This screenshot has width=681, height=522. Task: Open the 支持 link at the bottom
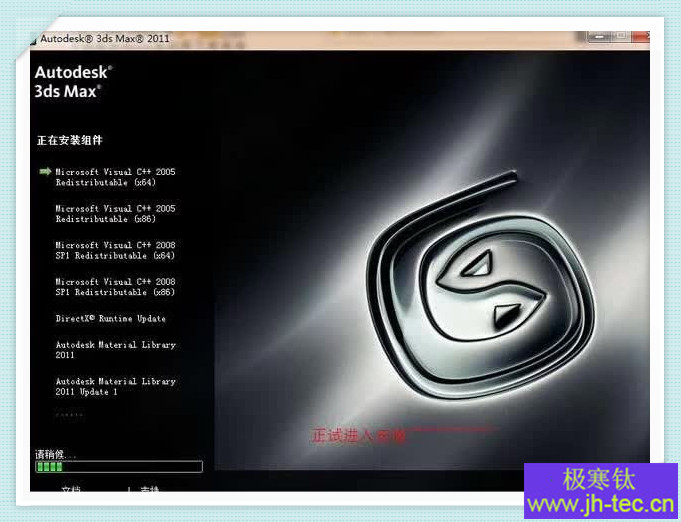pos(150,489)
